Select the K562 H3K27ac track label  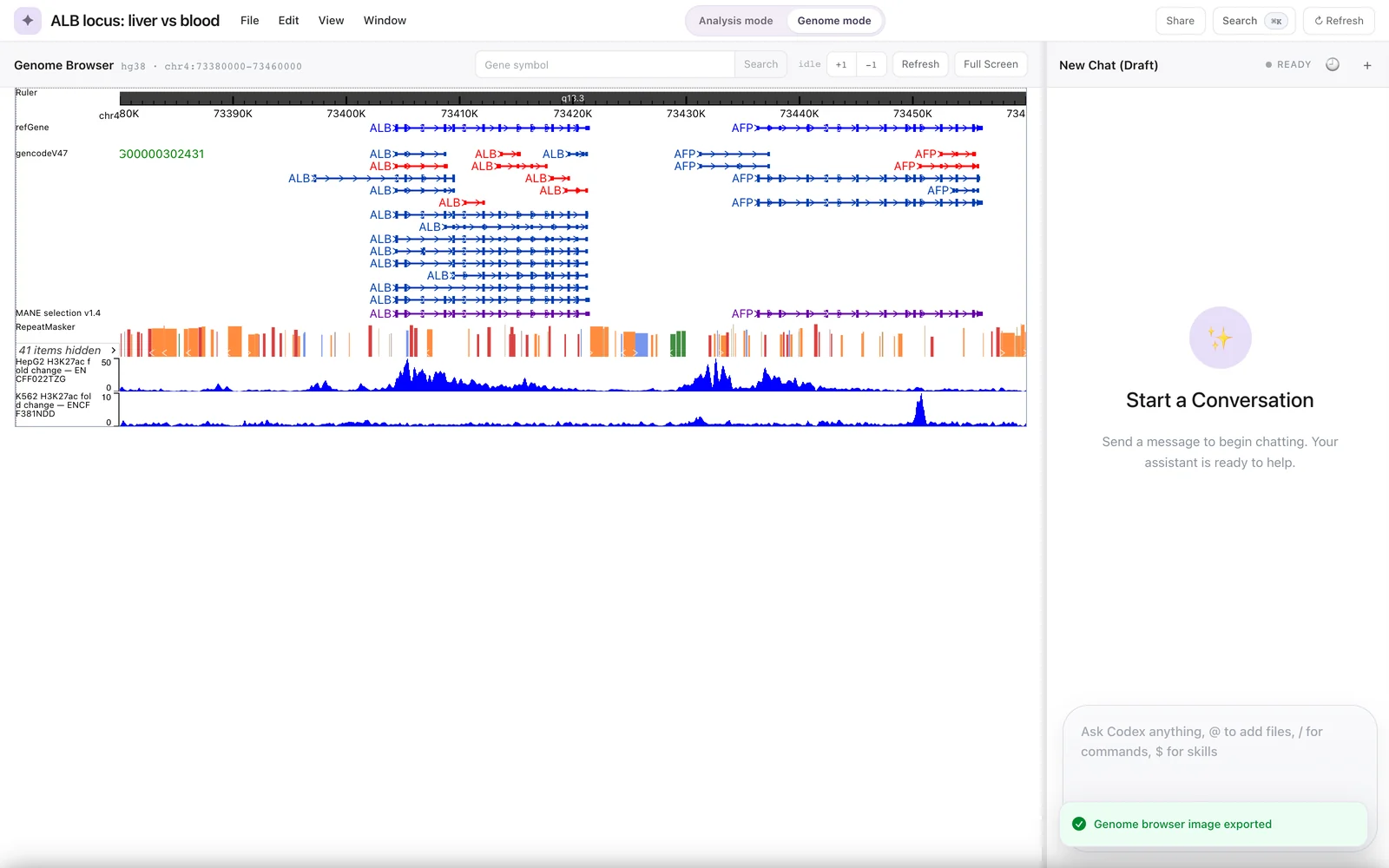53,405
